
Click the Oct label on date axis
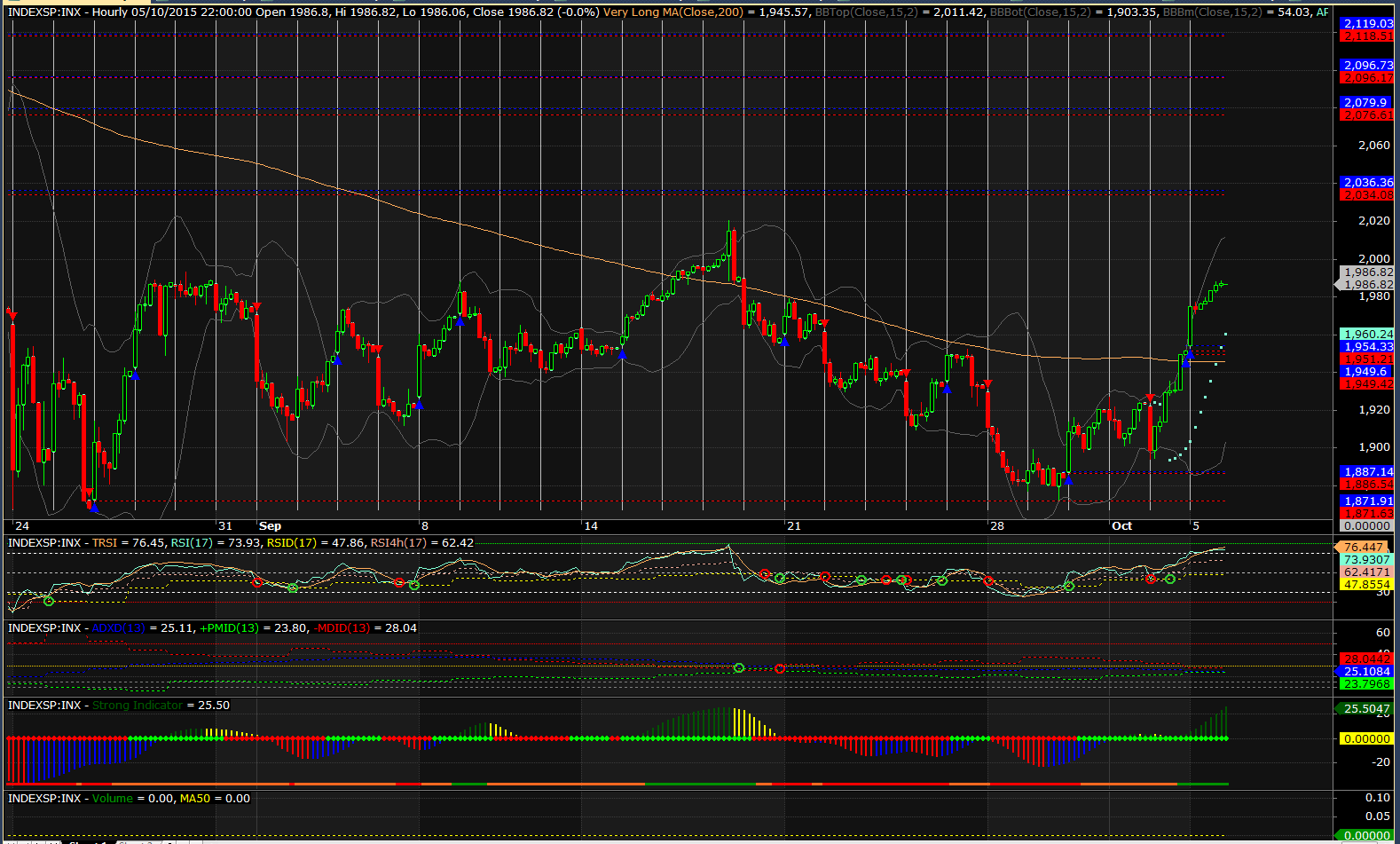(1121, 526)
